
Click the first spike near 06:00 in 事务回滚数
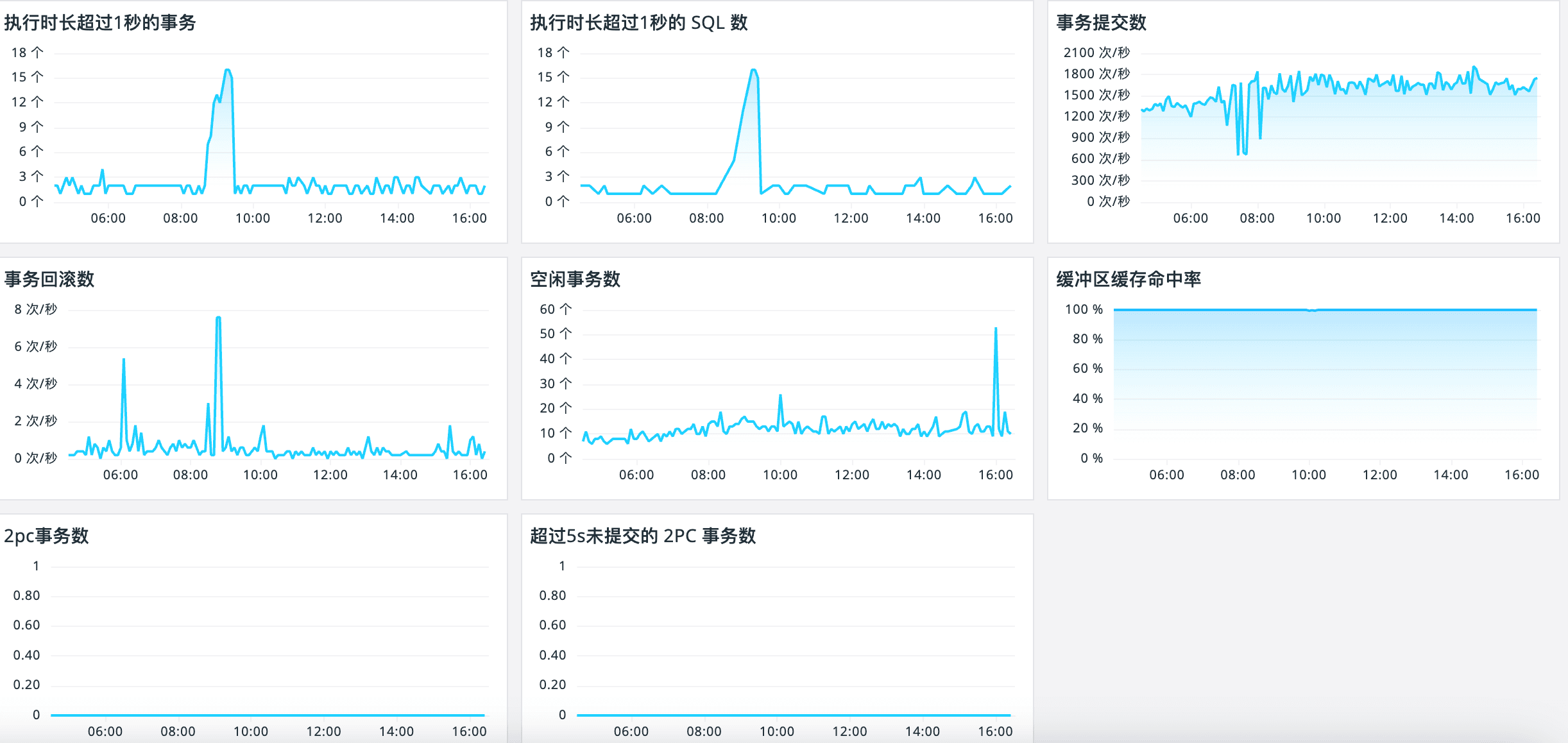124,361
